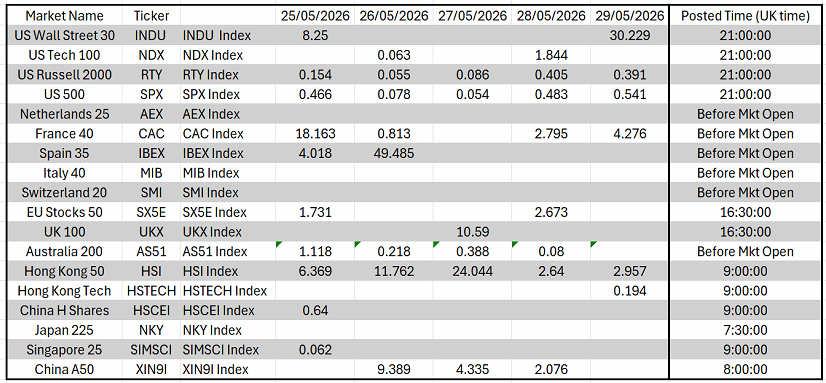Select the 'Hong Kong Tech' cell
826x383 pixels.
65,291
